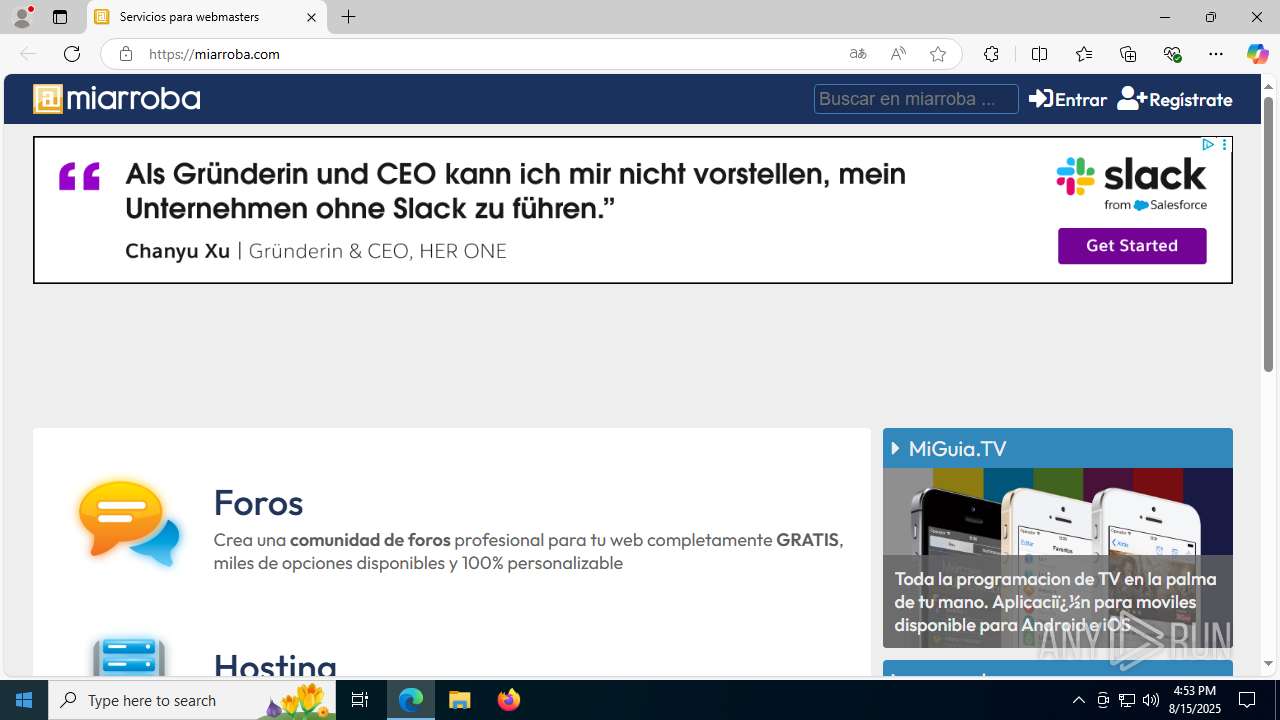Click the Regístrate sign-up link
This screenshot has height=720, width=1280.
point(1175,99)
